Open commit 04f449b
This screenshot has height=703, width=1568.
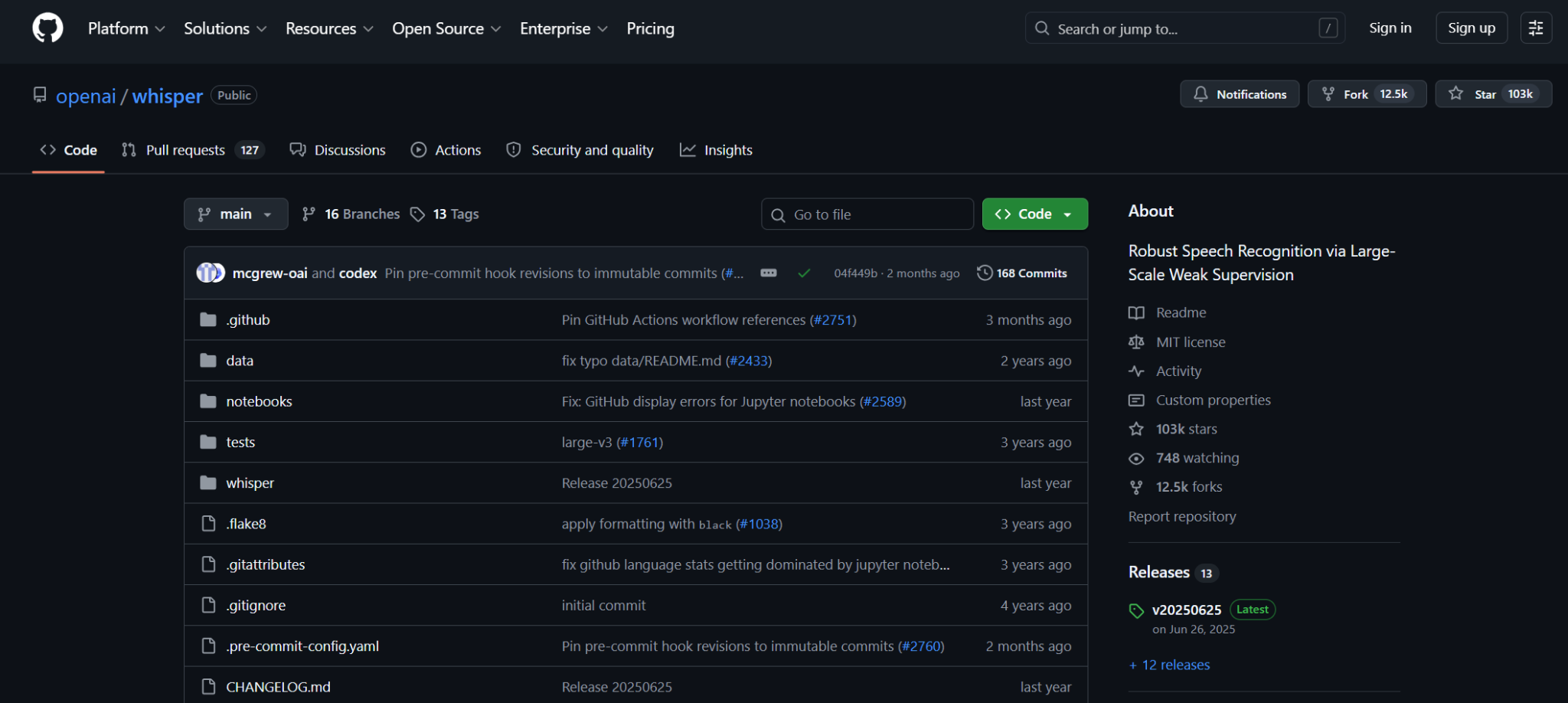pos(855,273)
